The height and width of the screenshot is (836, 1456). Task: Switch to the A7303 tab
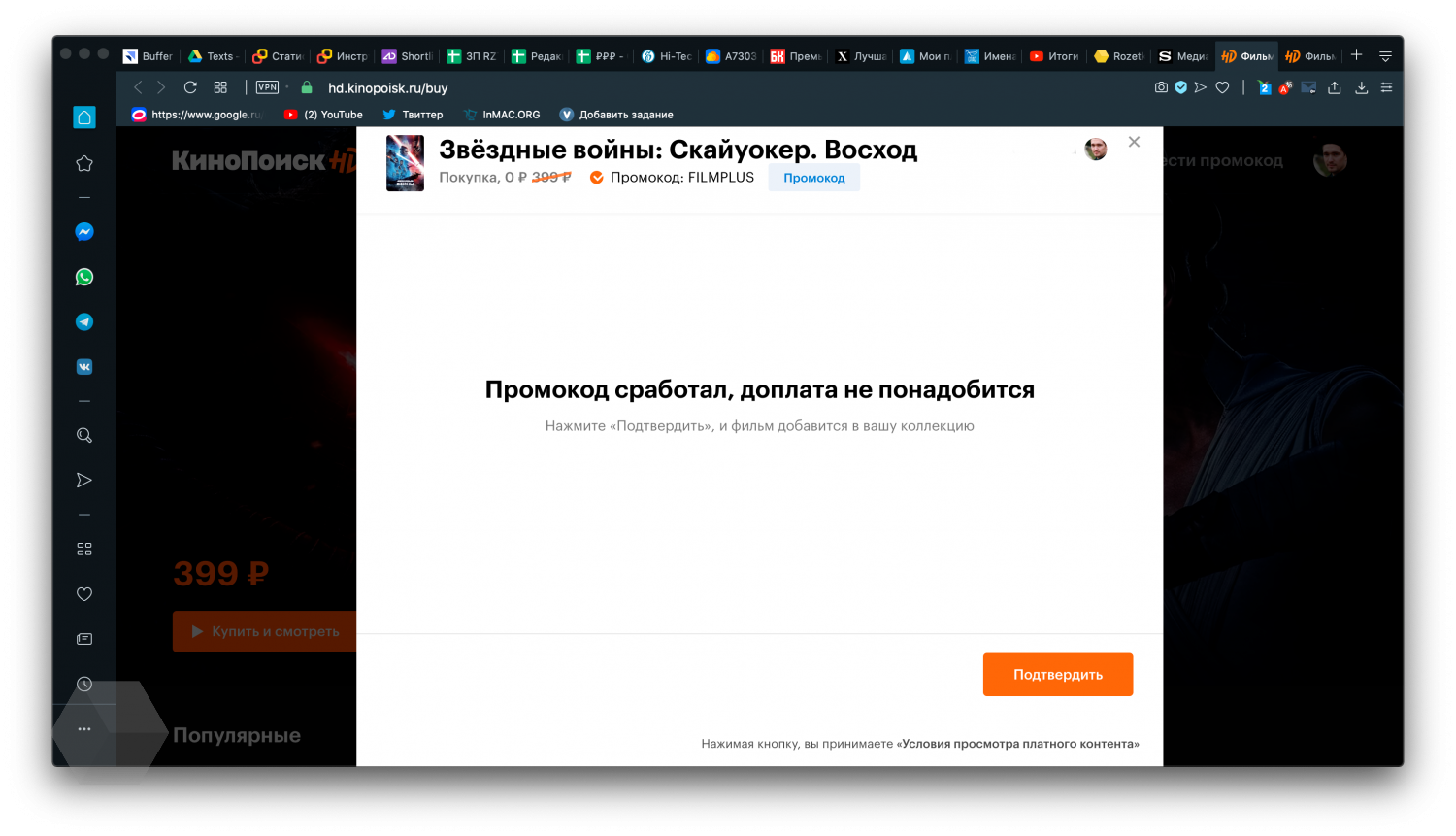click(x=731, y=56)
